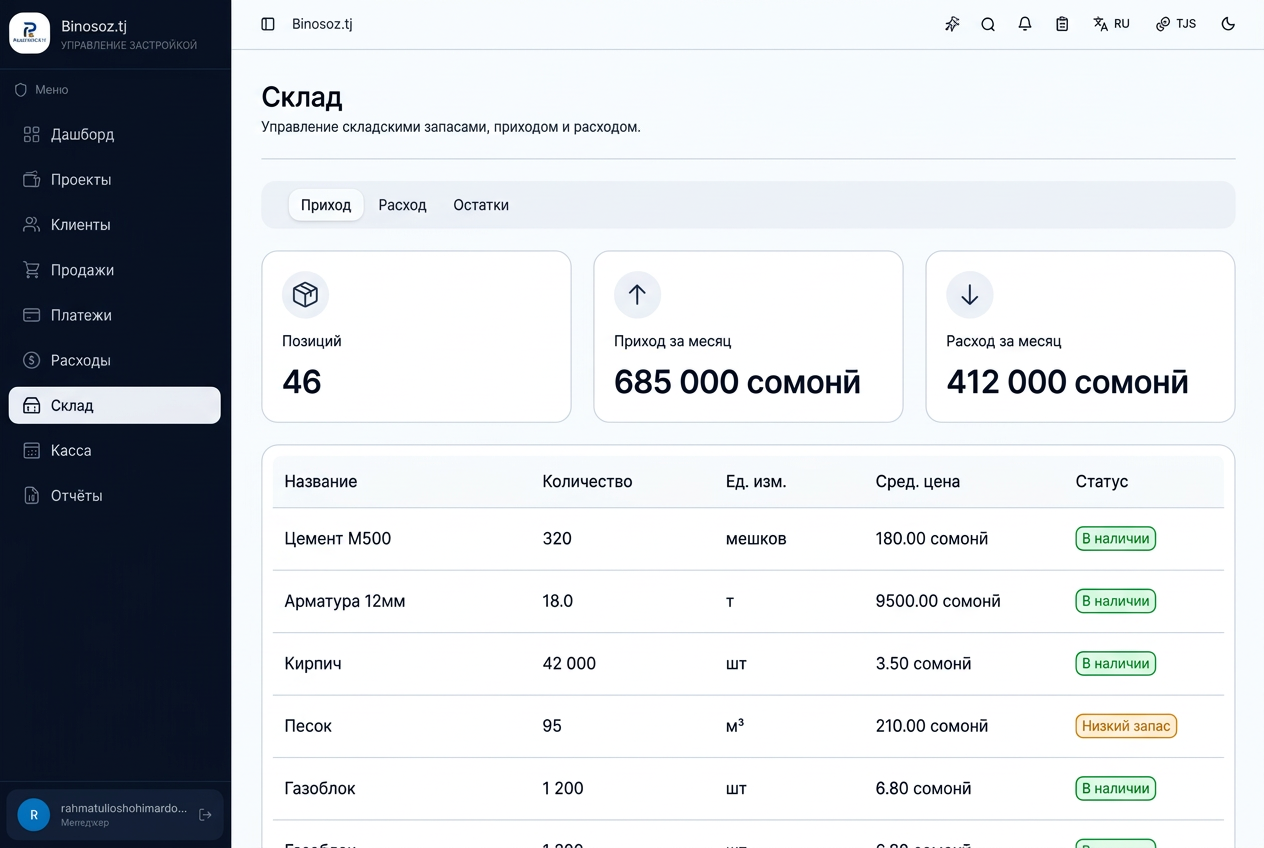Click the Сред. цена column header
Image resolution: width=1264 pixels, height=848 pixels.
point(918,481)
